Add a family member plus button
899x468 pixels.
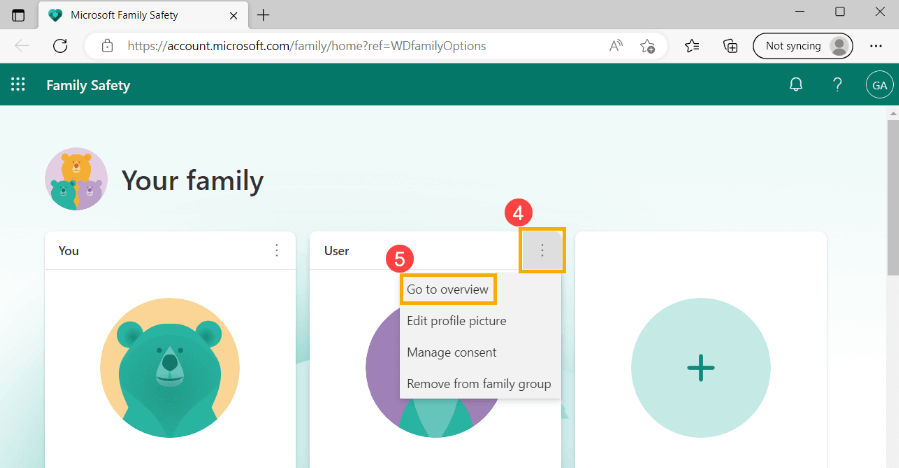tap(701, 368)
